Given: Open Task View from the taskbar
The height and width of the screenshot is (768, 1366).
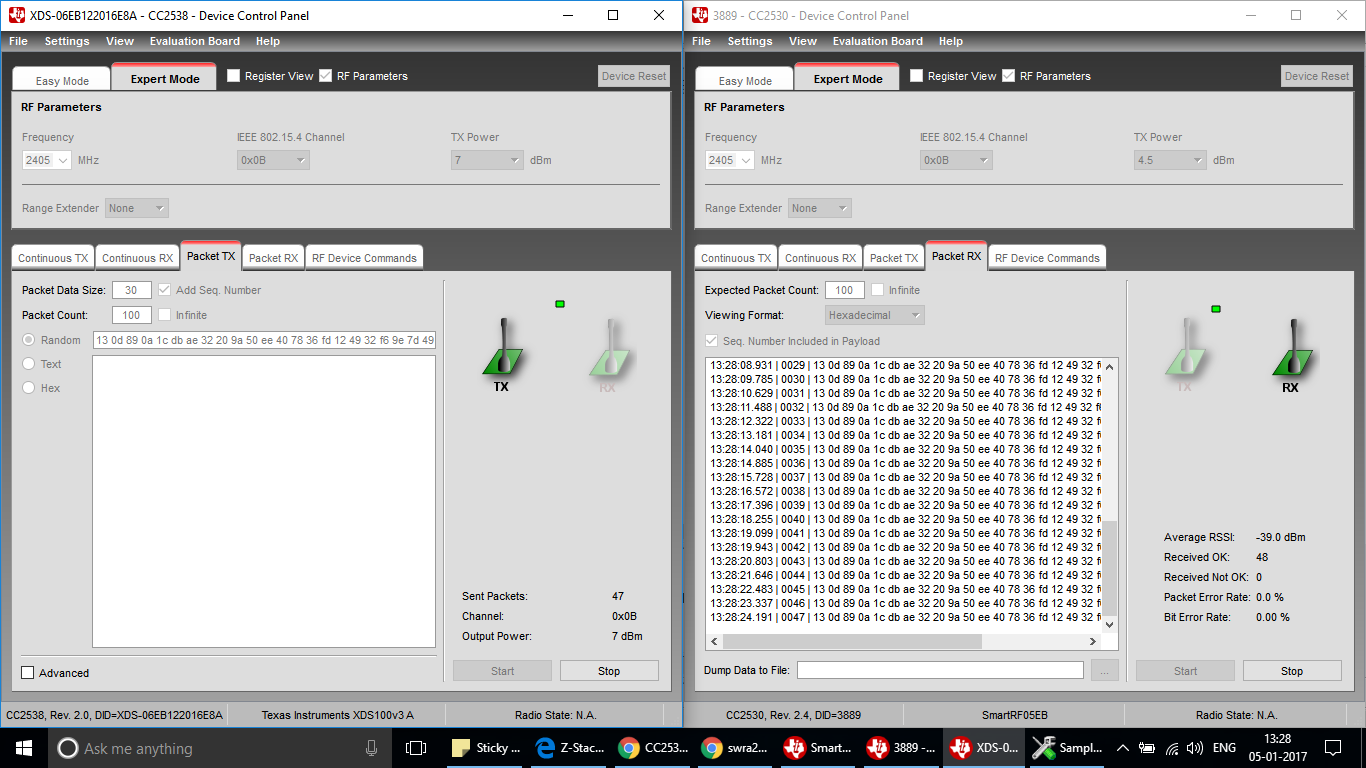Looking at the screenshot, I should (416, 748).
